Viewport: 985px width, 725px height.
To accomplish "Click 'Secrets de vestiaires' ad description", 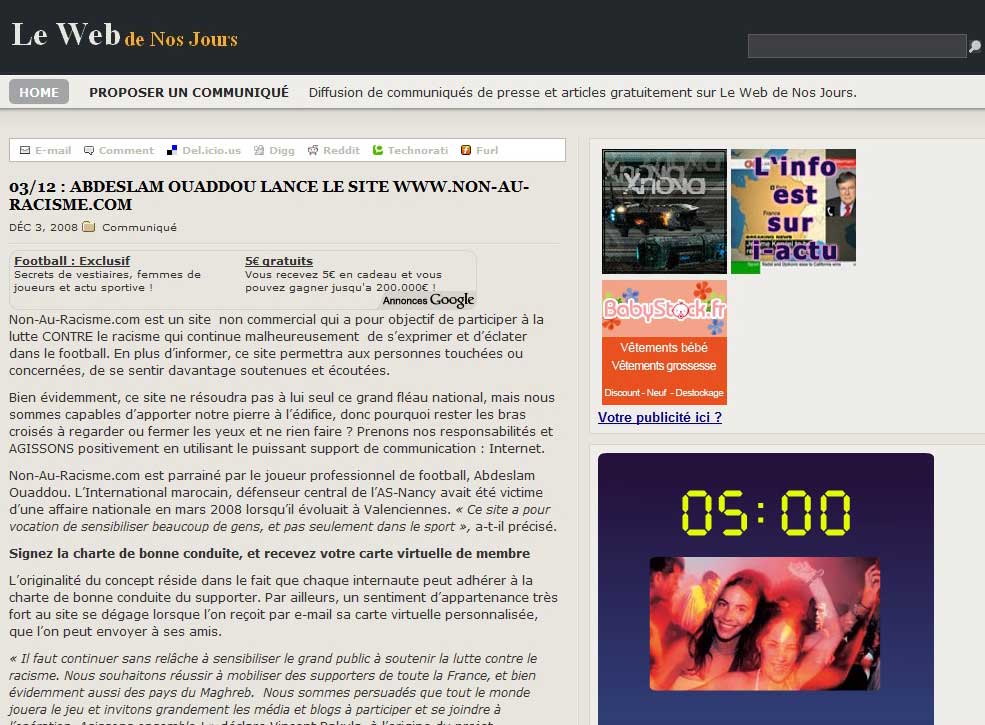I will [x=107, y=281].
